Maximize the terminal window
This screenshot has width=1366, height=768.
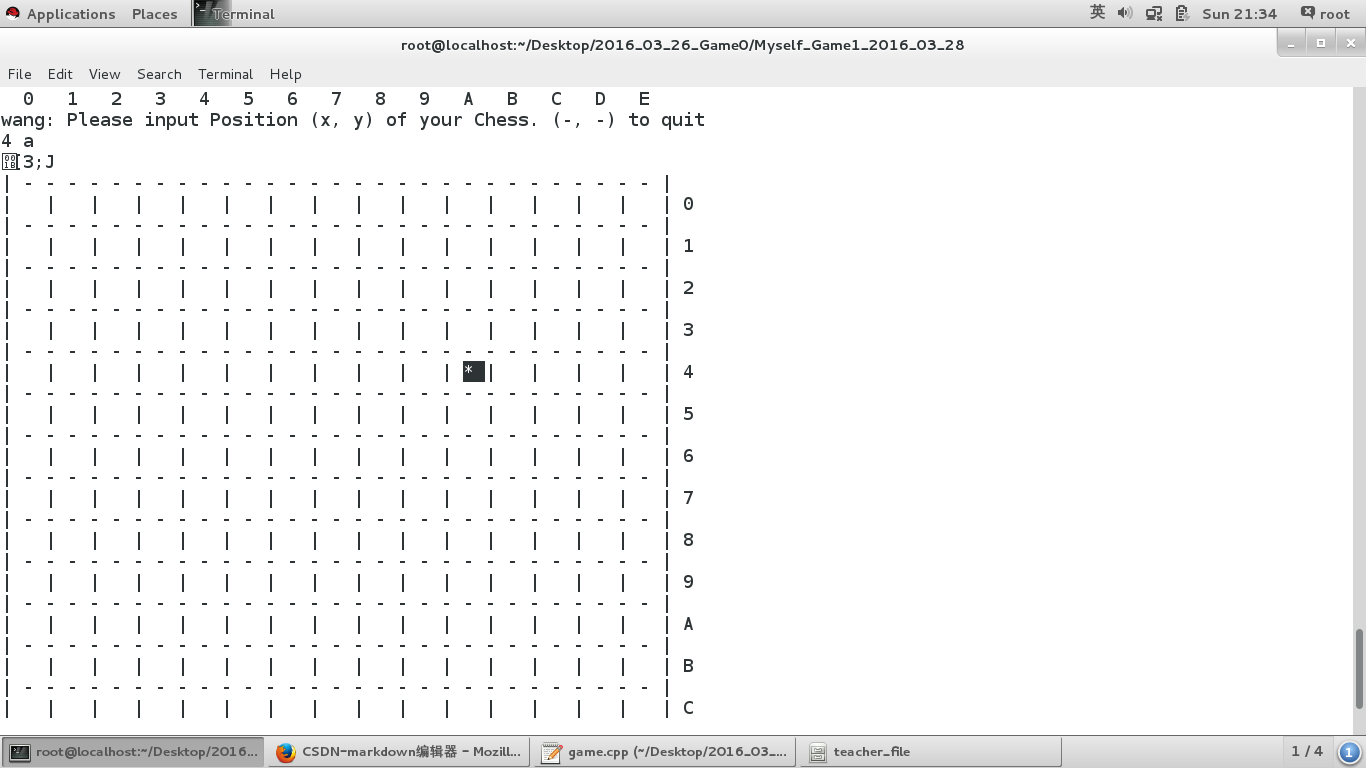coord(1321,44)
